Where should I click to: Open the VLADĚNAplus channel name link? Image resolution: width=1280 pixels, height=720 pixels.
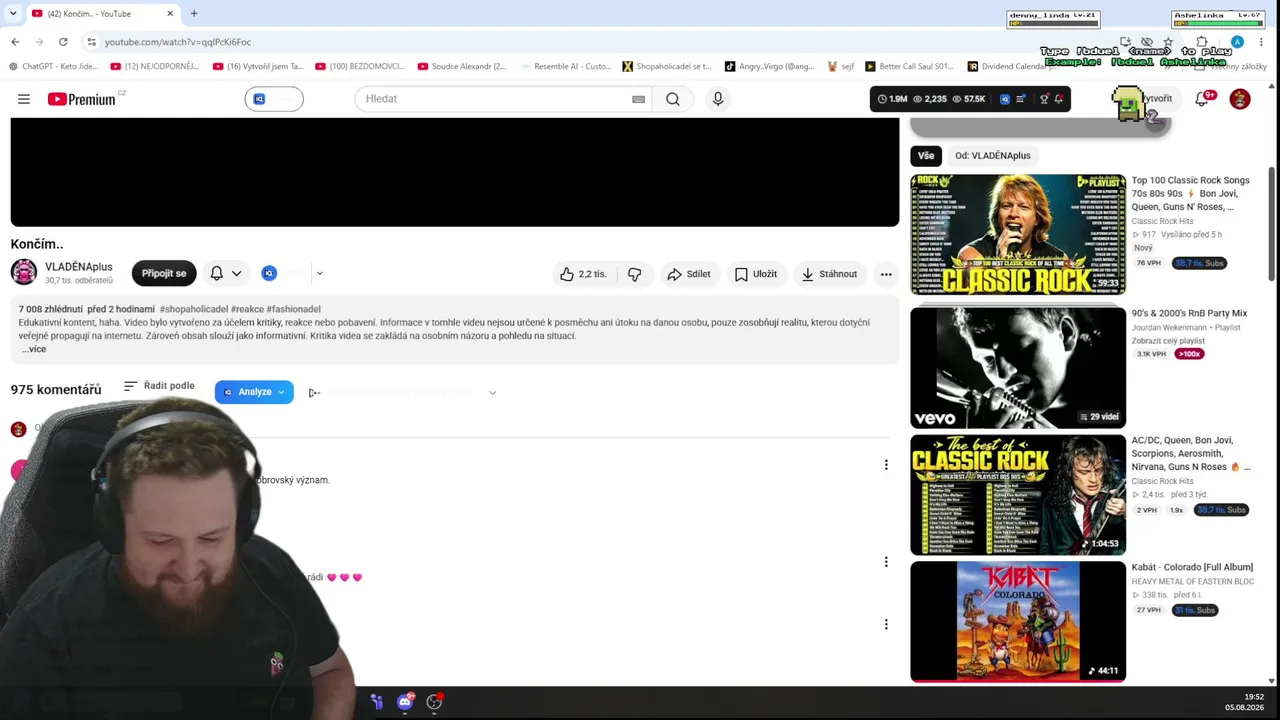pos(79,267)
